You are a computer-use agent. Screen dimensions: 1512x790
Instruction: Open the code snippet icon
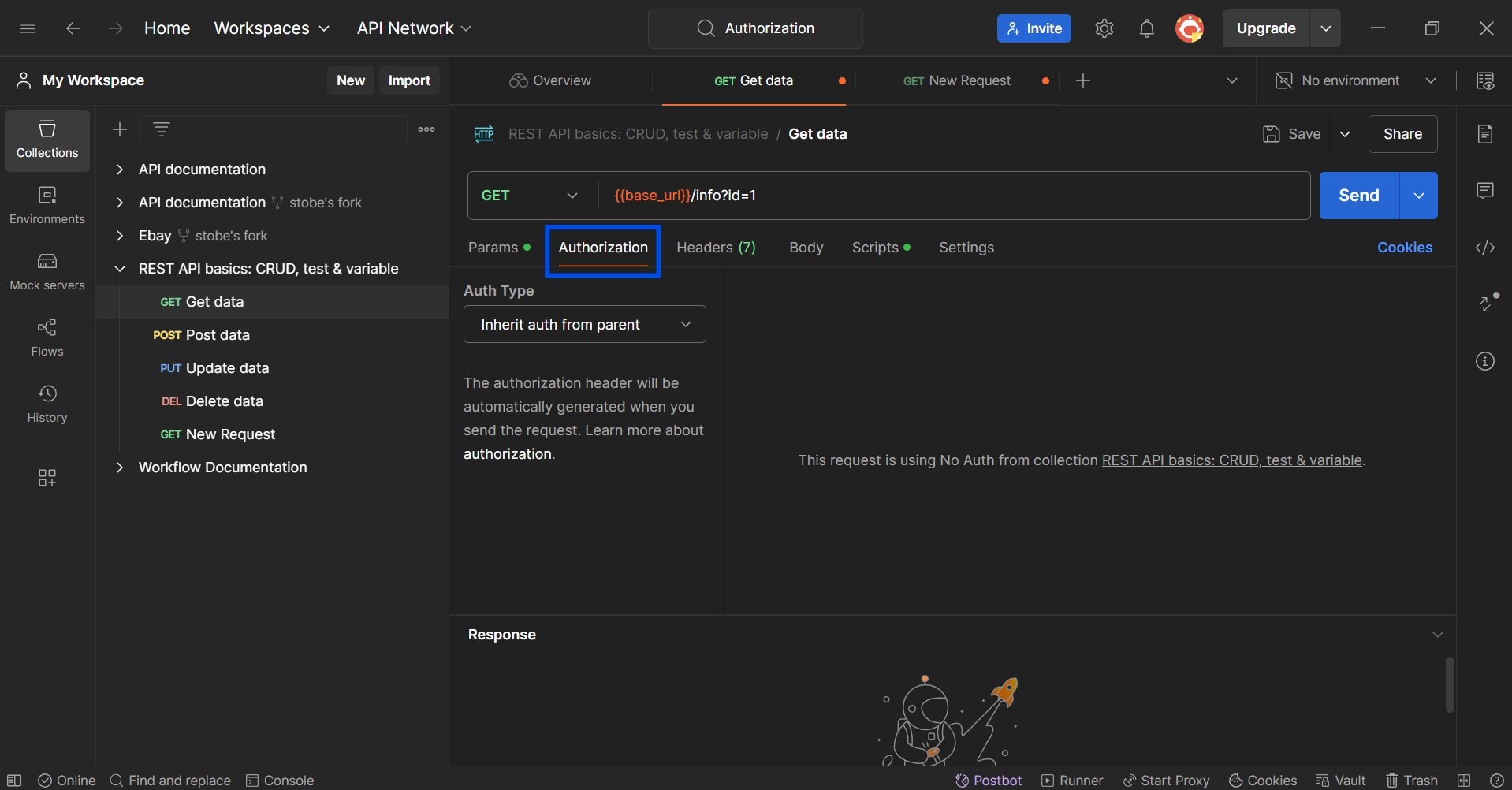point(1485,248)
